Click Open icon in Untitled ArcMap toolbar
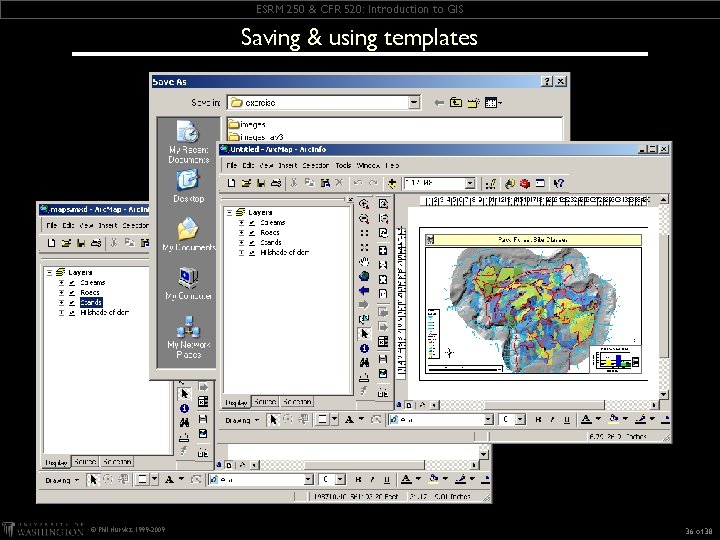The image size is (720, 540). point(246,183)
